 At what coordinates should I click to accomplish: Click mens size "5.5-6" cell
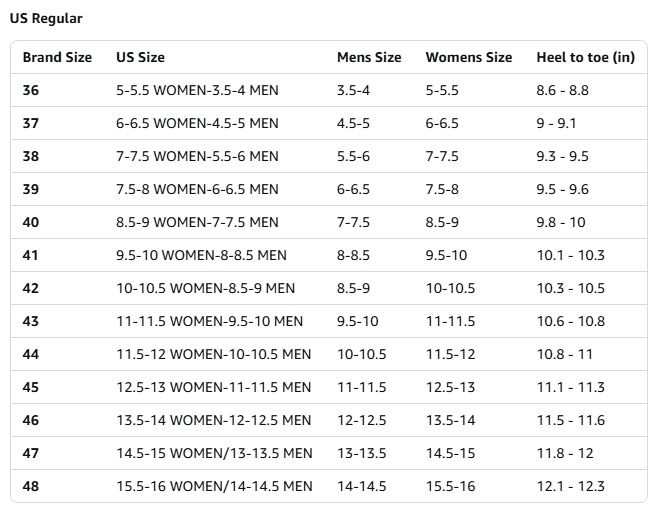[x=353, y=156]
